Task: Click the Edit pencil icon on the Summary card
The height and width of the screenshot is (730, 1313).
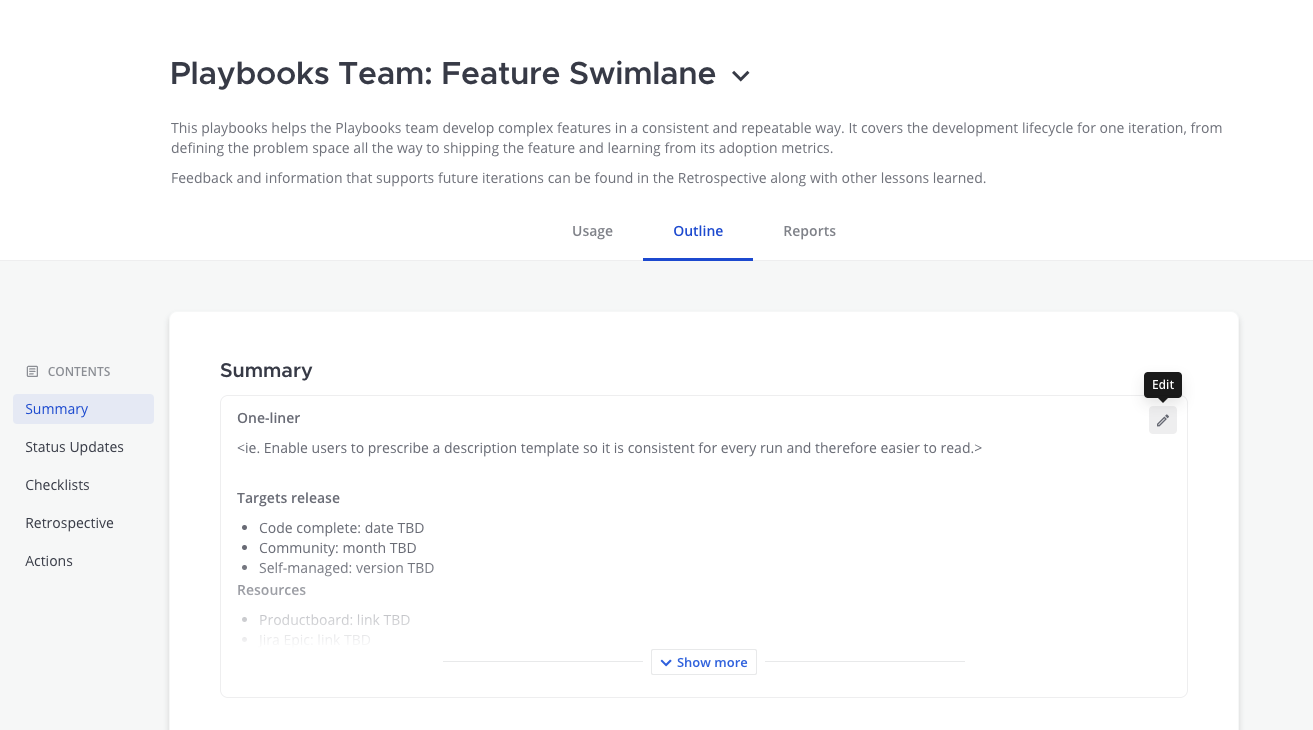Action: click(x=1162, y=419)
